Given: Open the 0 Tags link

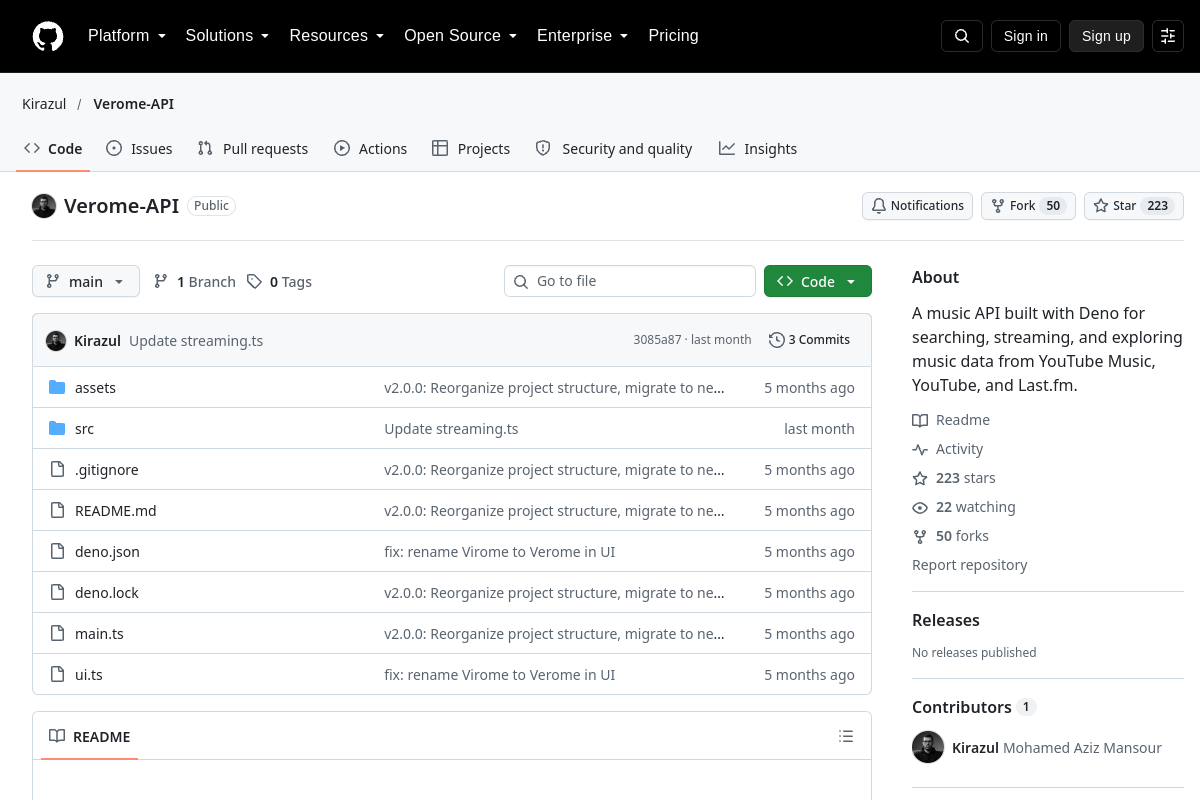Looking at the screenshot, I should (x=280, y=282).
